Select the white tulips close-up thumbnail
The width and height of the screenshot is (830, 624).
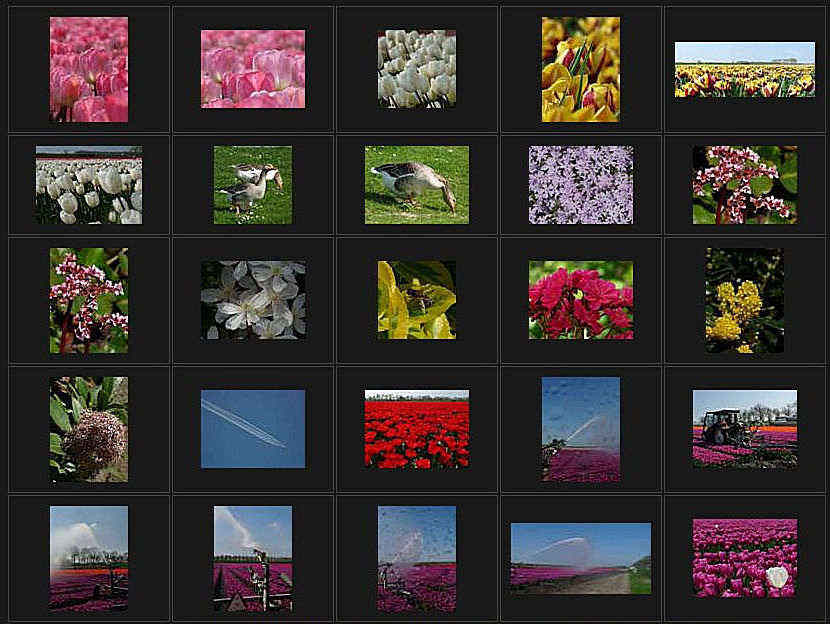(x=417, y=69)
